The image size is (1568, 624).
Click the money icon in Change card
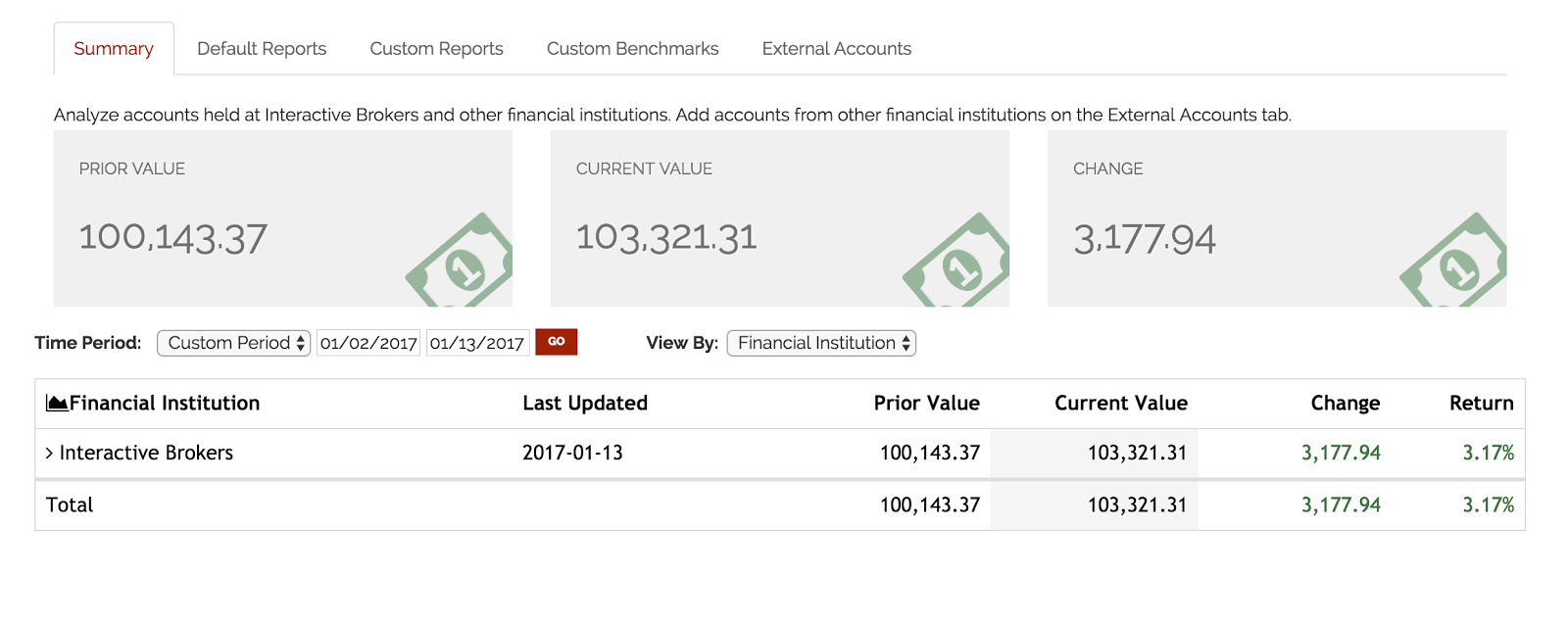point(1456,264)
